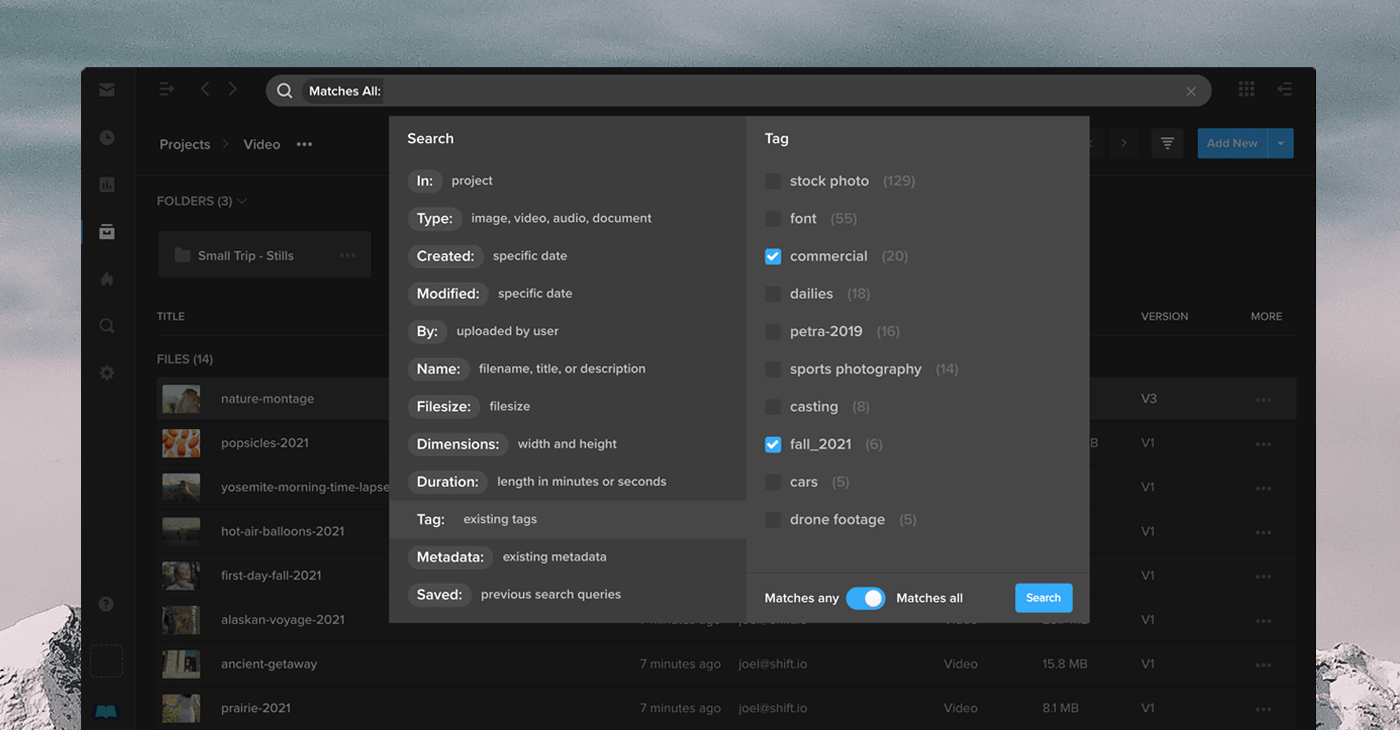Open the recent activity clock icon
Screen dimensions: 1400x730
point(107,138)
